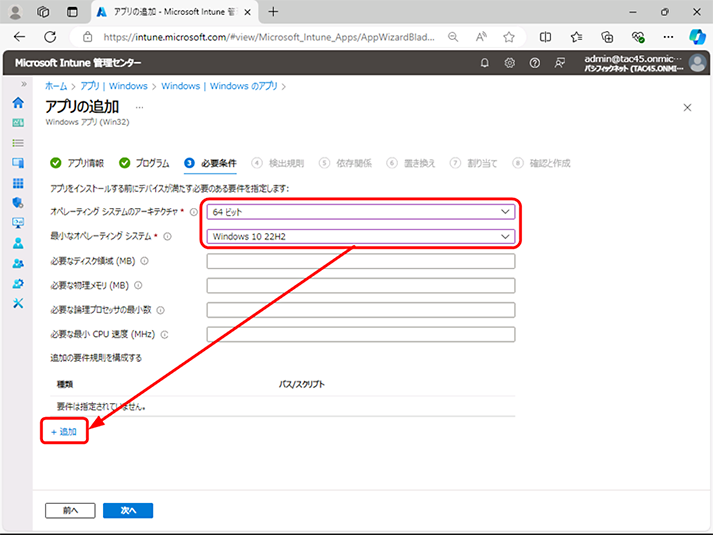Open tab actions menu icon

point(72,12)
